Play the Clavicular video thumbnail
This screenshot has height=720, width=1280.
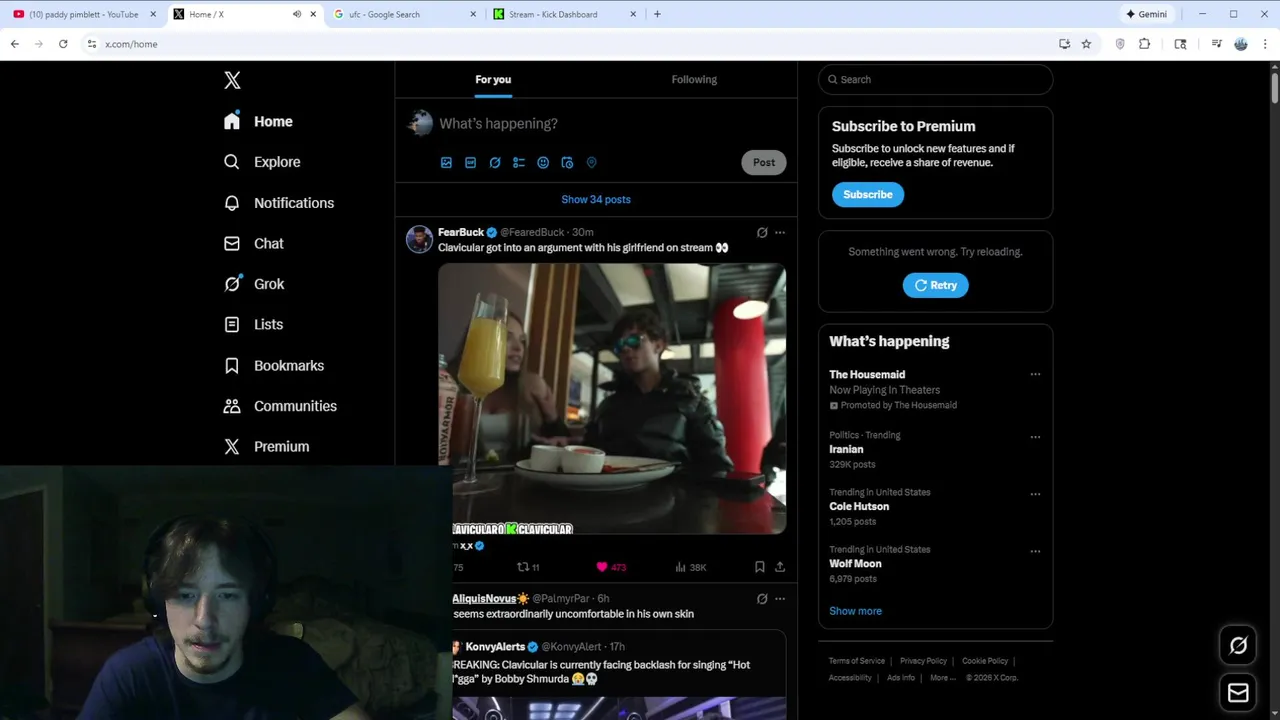[612, 399]
